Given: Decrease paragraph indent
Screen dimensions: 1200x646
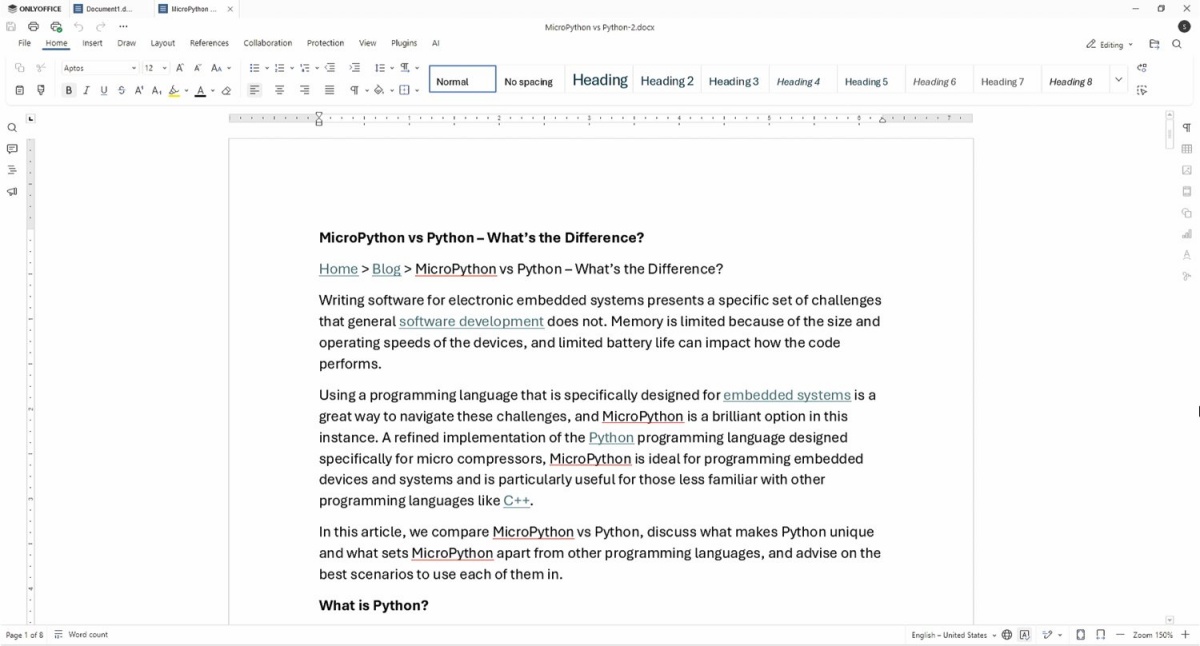Looking at the screenshot, I should (x=330, y=68).
